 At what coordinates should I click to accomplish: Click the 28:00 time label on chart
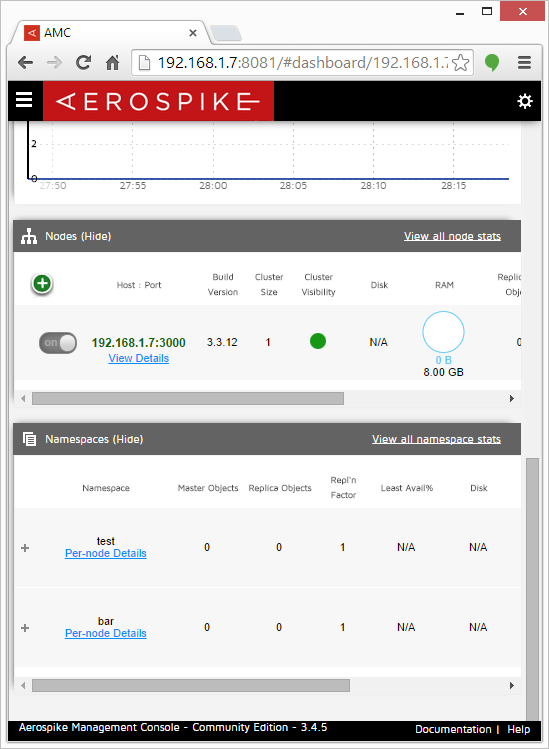[213, 185]
